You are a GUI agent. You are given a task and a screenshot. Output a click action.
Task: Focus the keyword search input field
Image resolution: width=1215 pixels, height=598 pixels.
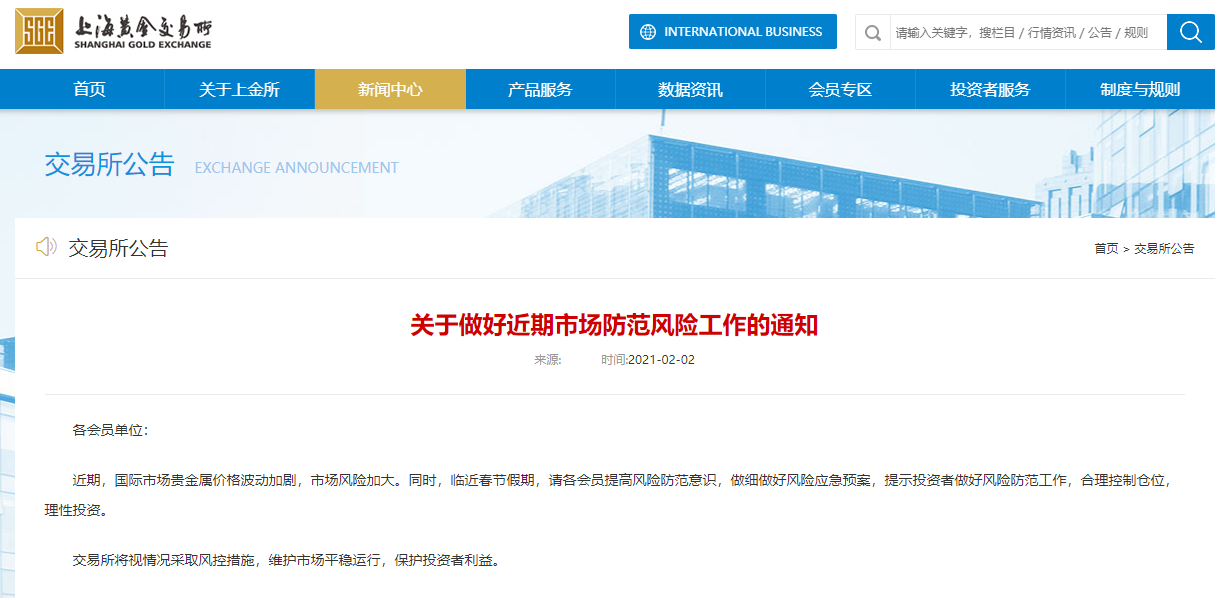tap(1028, 33)
